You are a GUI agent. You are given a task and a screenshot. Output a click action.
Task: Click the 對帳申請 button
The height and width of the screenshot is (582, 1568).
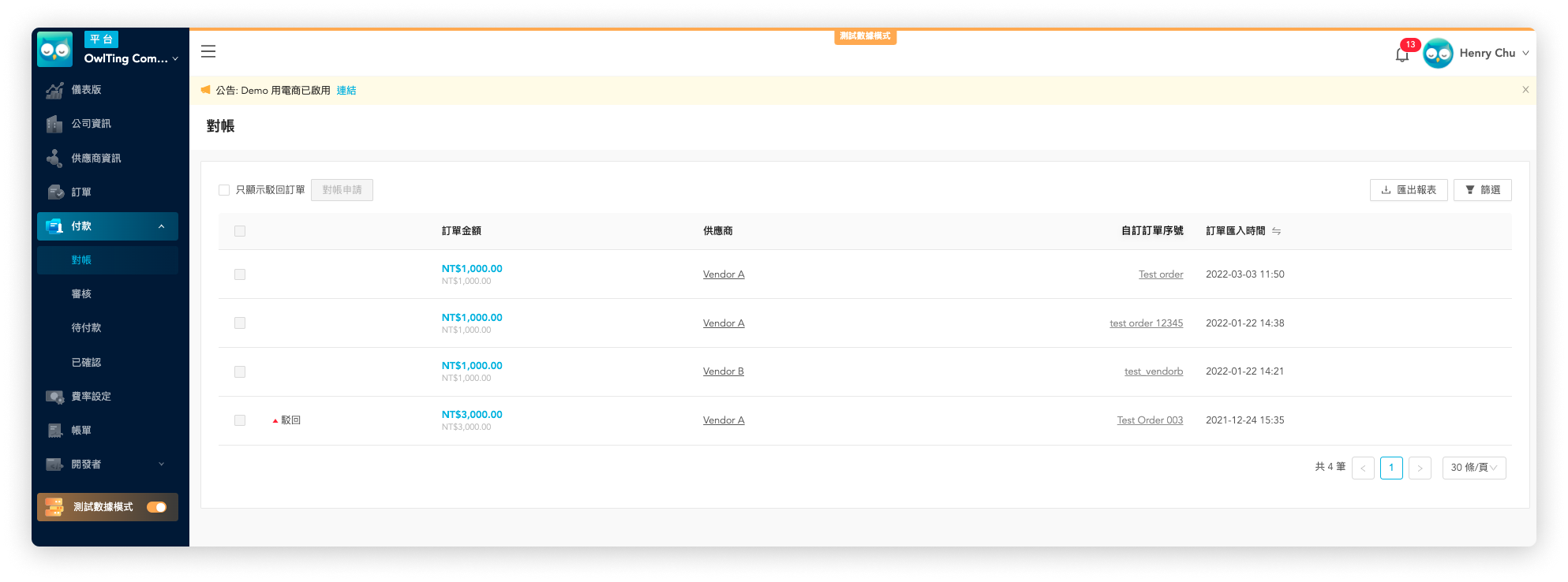[x=342, y=190]
